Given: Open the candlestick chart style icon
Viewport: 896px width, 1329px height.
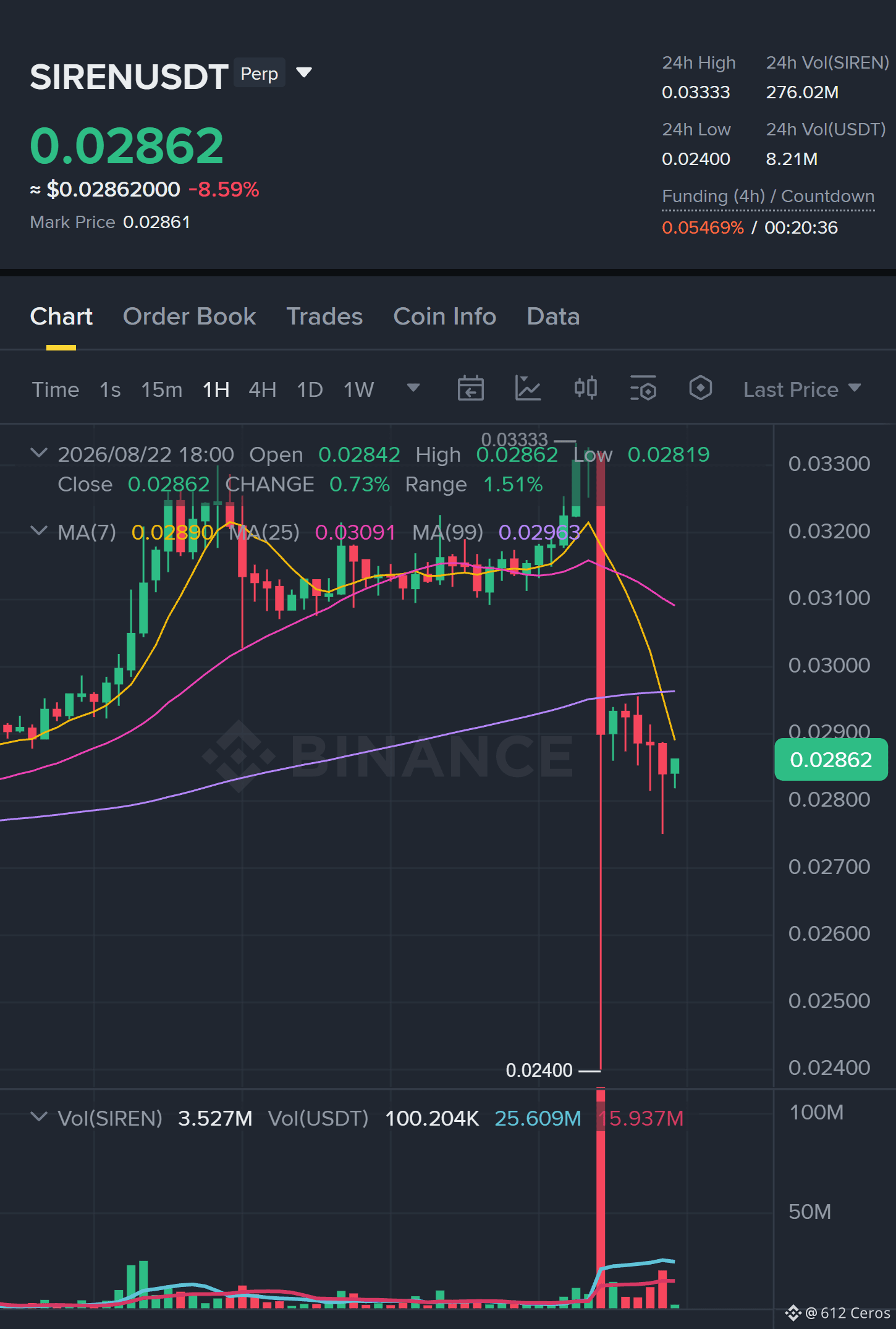Looking at the screenshot, I should [586, 388].
